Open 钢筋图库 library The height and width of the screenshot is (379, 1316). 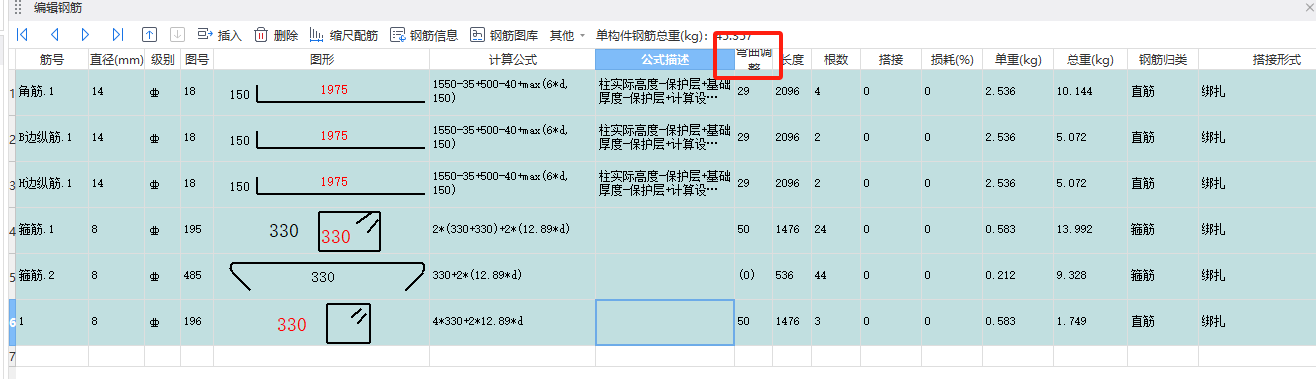coord(504,35)
